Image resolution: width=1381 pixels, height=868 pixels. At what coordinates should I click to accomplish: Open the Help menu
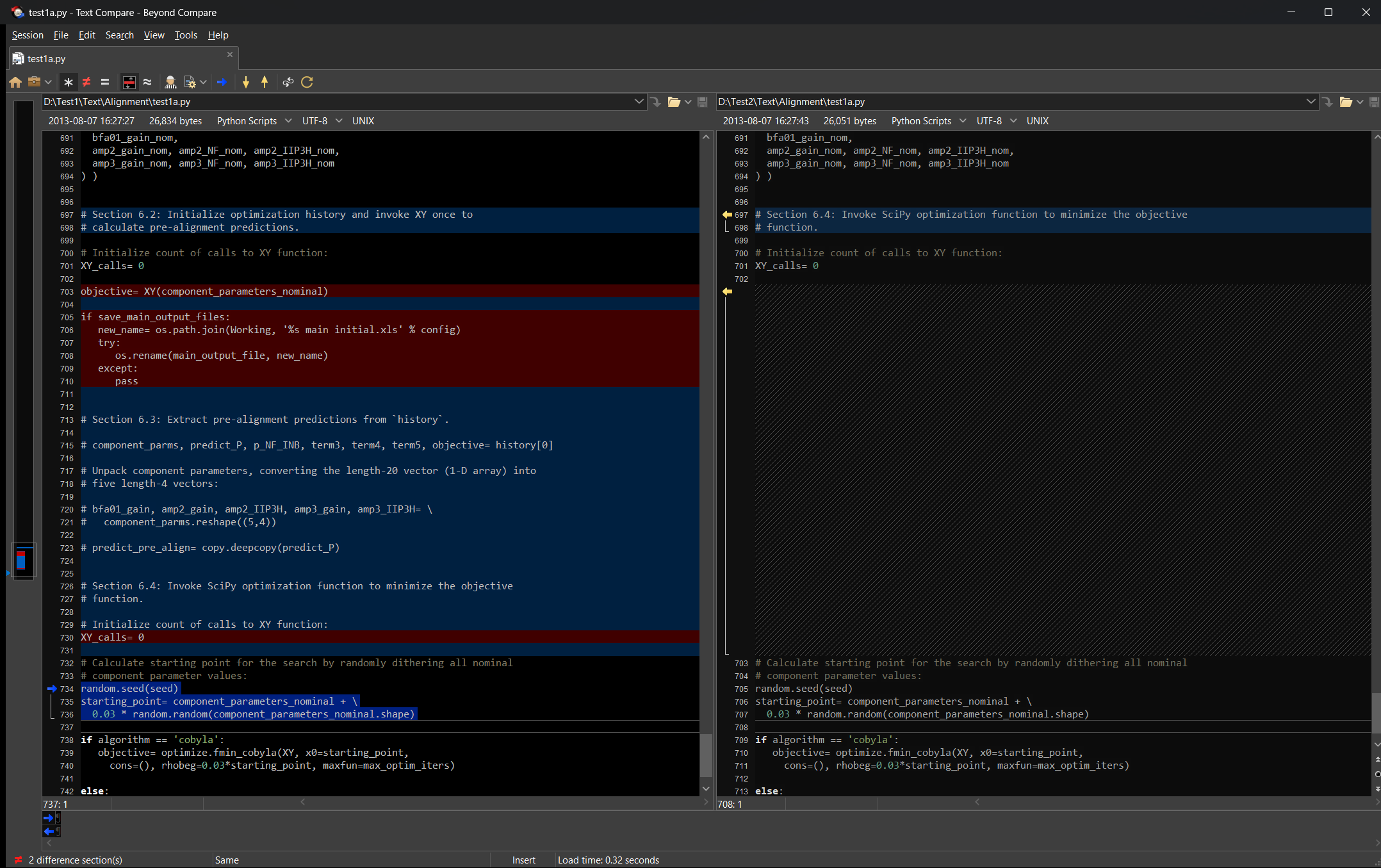(218, 35)
